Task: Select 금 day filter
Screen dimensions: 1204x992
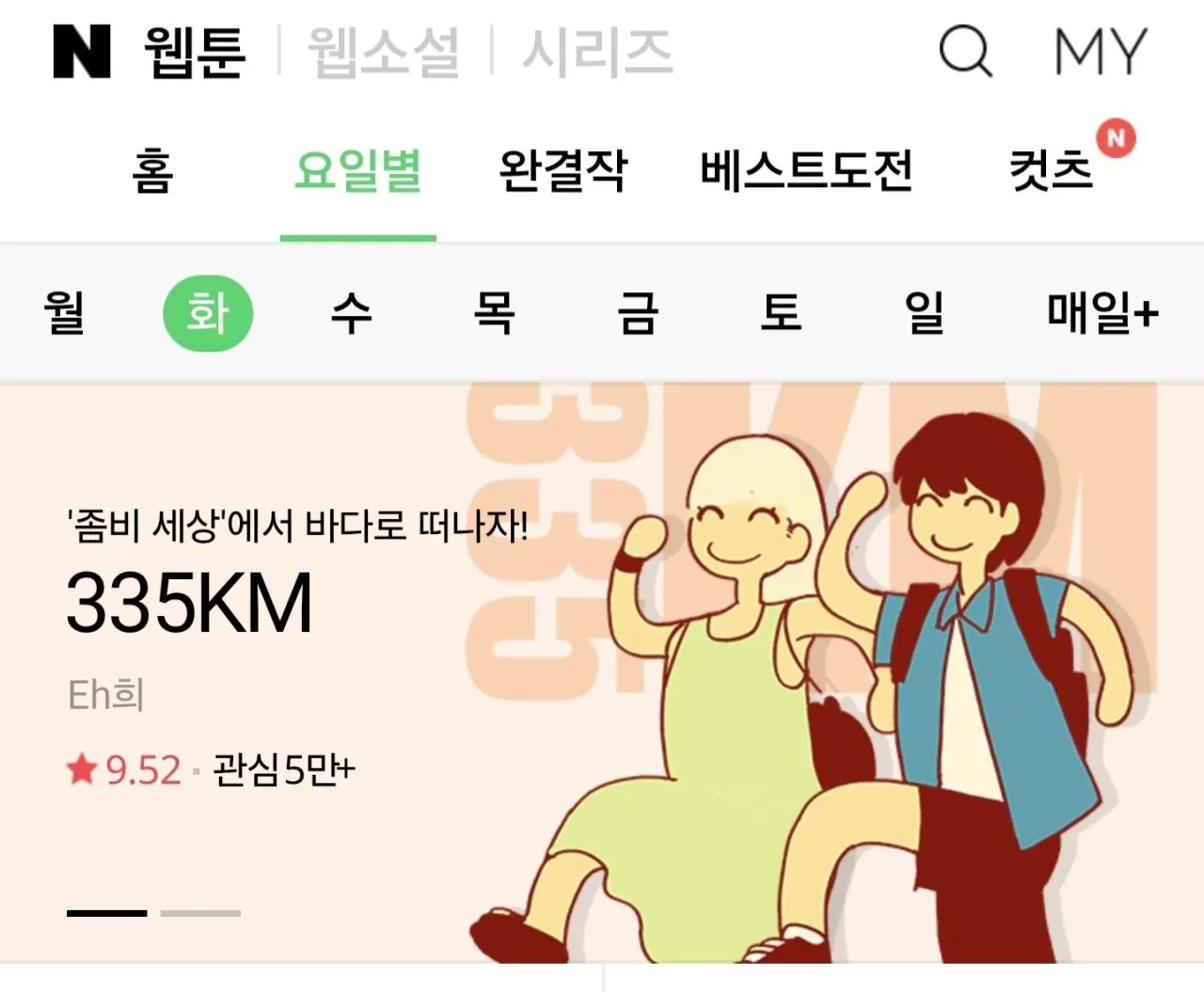Action: coord(638,313)
